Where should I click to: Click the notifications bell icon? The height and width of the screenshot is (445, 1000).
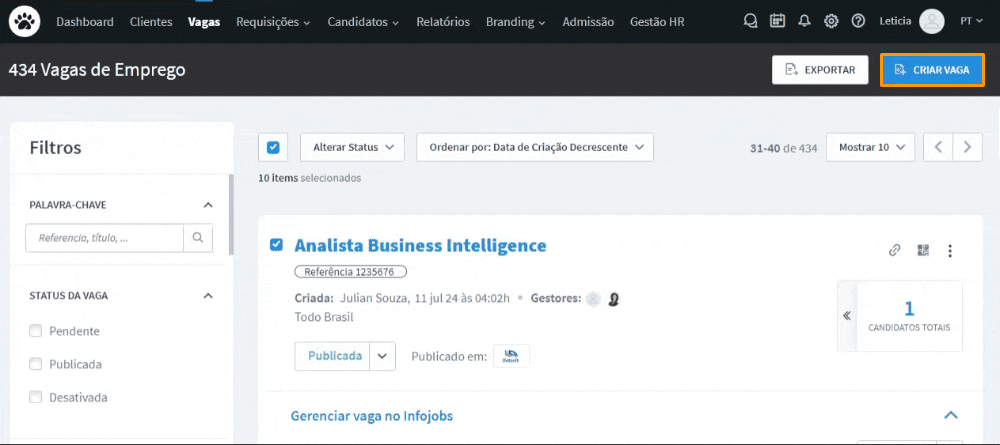tap(804, 21)
